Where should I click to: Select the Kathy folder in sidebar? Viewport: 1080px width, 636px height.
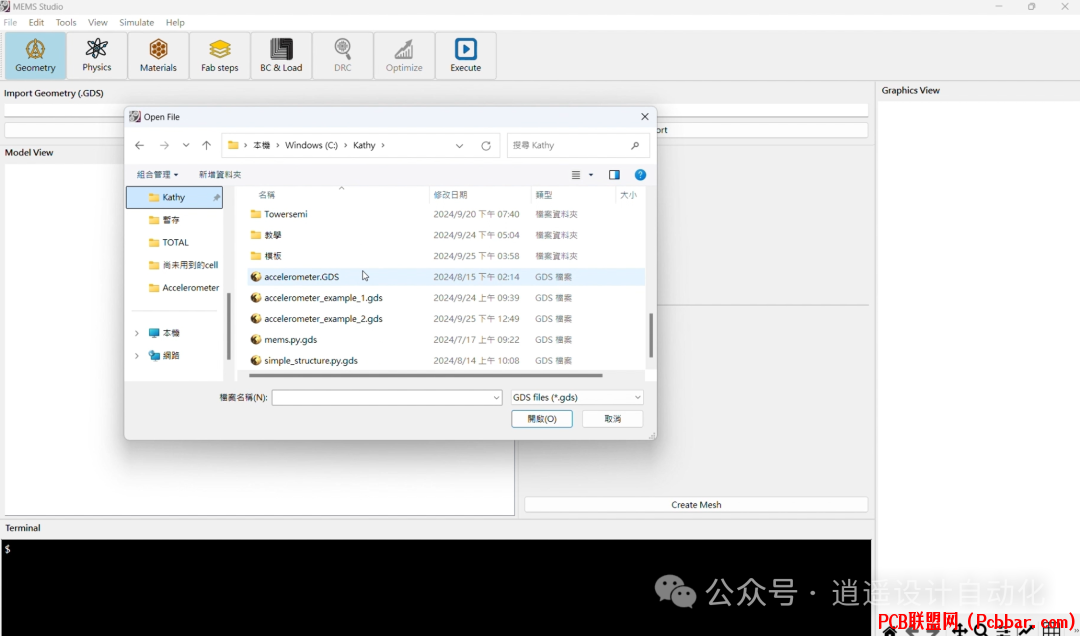click(174, 197)
